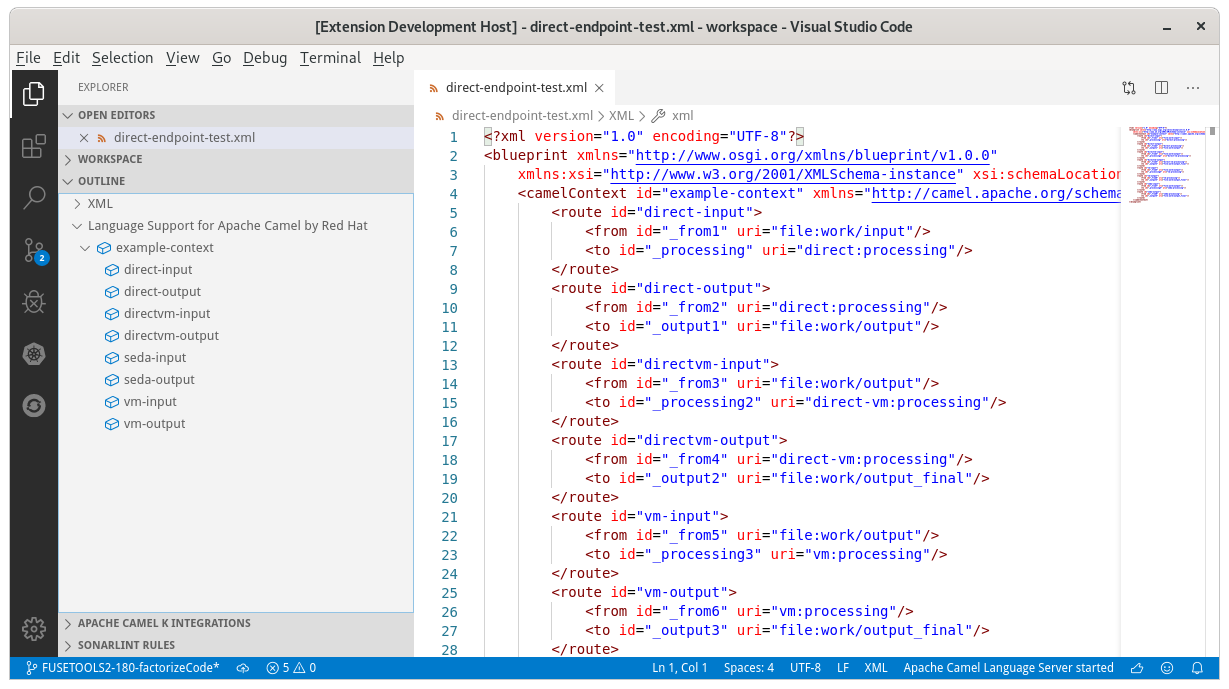Change indentation via Spaces: 4
The width and height of the screenshot is (1229, 689).
[749, 668]
